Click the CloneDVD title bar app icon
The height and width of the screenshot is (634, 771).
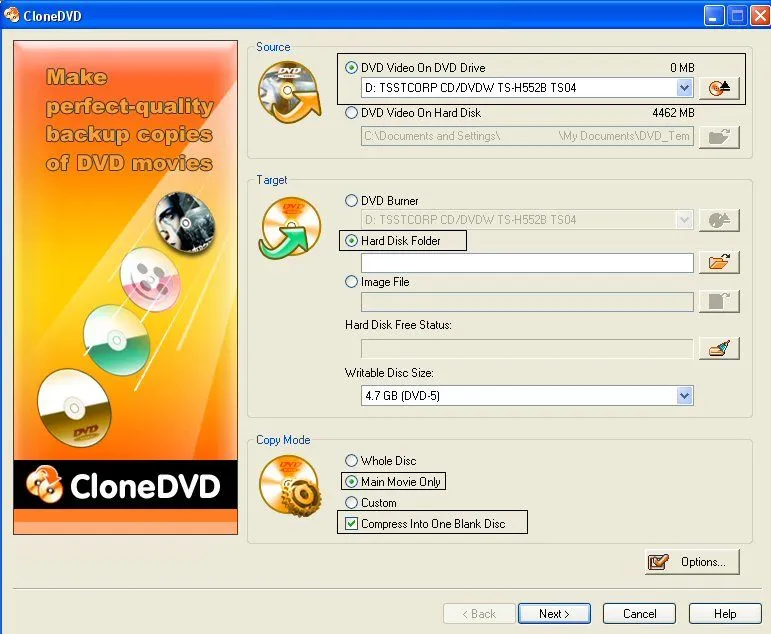(13, 16)
